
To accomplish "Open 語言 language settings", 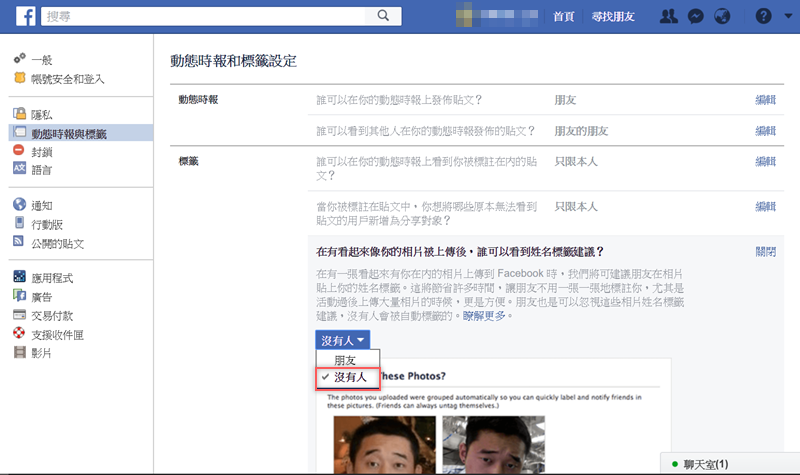I will [x=42, y=170].
